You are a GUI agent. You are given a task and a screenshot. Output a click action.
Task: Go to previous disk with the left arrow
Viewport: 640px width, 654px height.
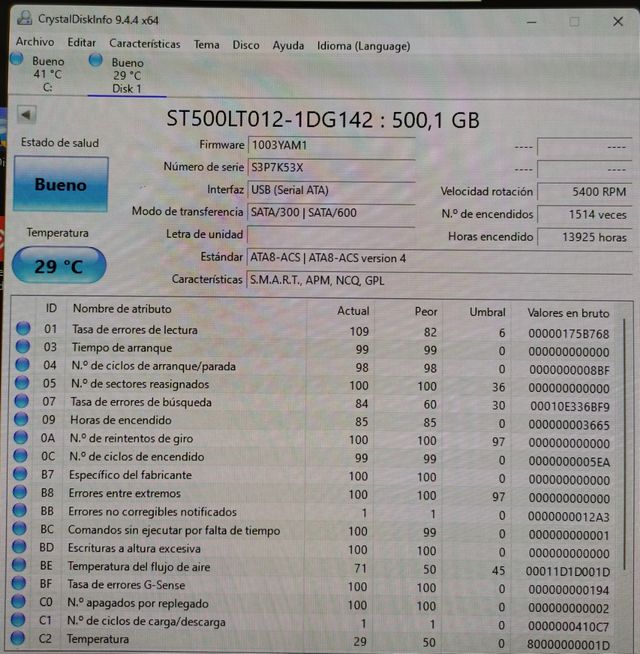click(x=26, y=115)
